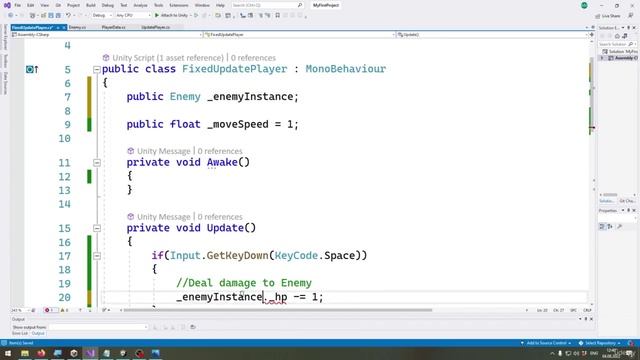Collapse the Awake method region

[x=97, y=163]
